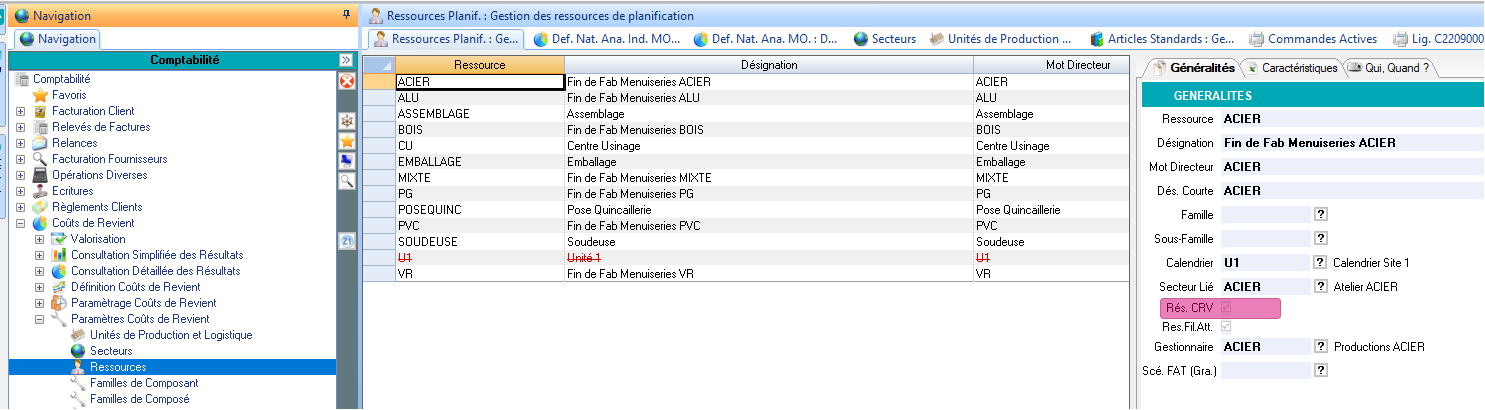Image resolution: width=1485 pixels, height=410 pixels.
Task: Click the pin icon on Navigation panel
Action: [346, 15]
